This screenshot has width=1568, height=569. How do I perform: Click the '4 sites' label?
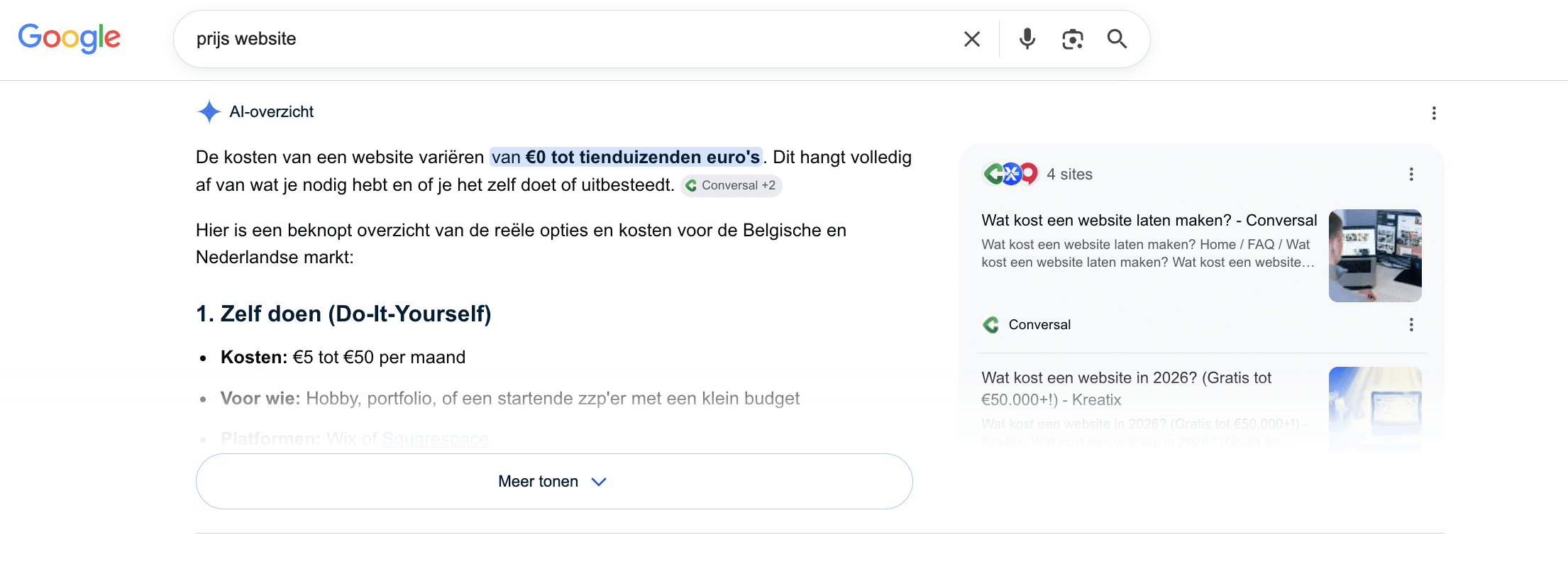point(1069,175)
